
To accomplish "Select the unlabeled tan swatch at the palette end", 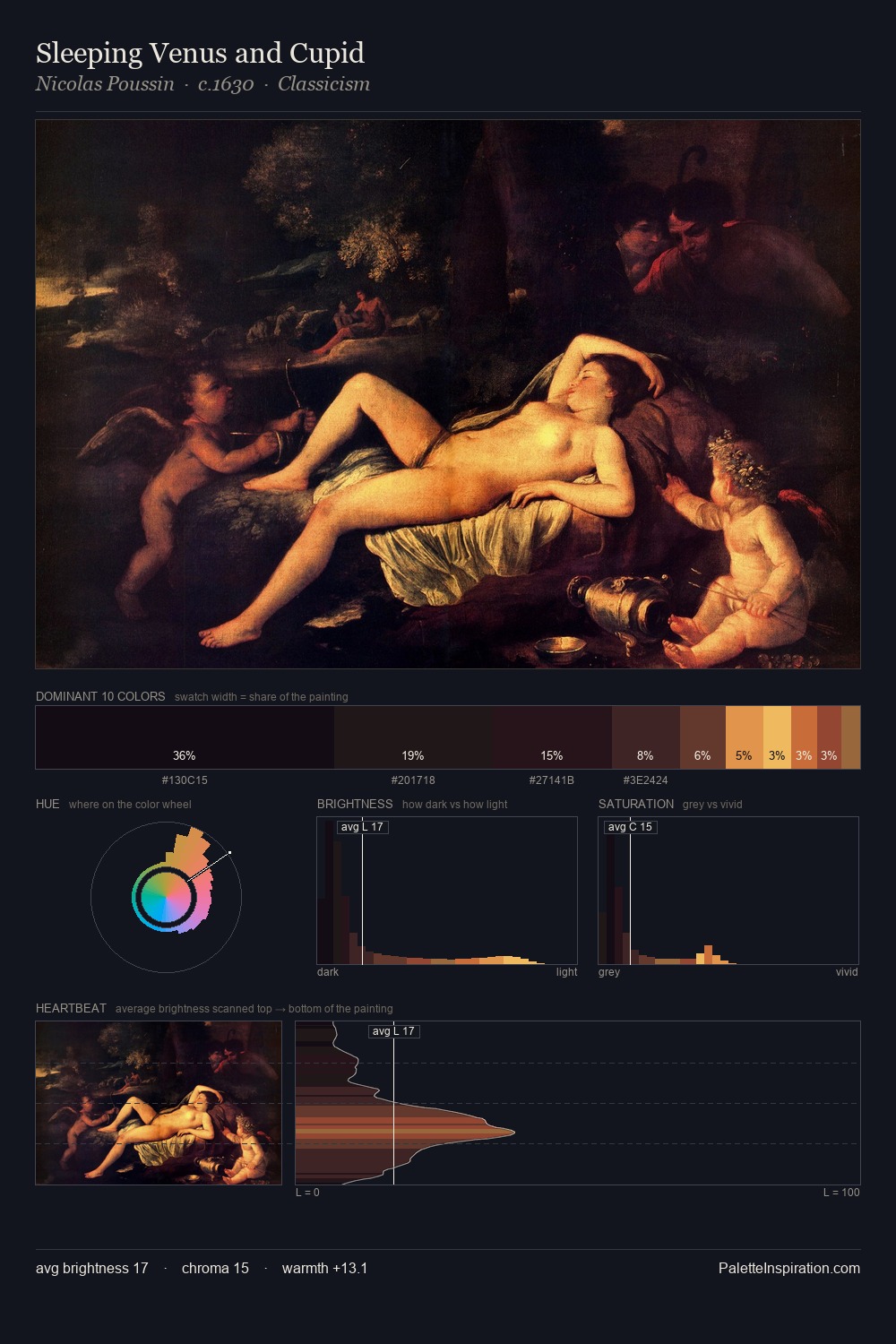I will (x=850, y=737).
